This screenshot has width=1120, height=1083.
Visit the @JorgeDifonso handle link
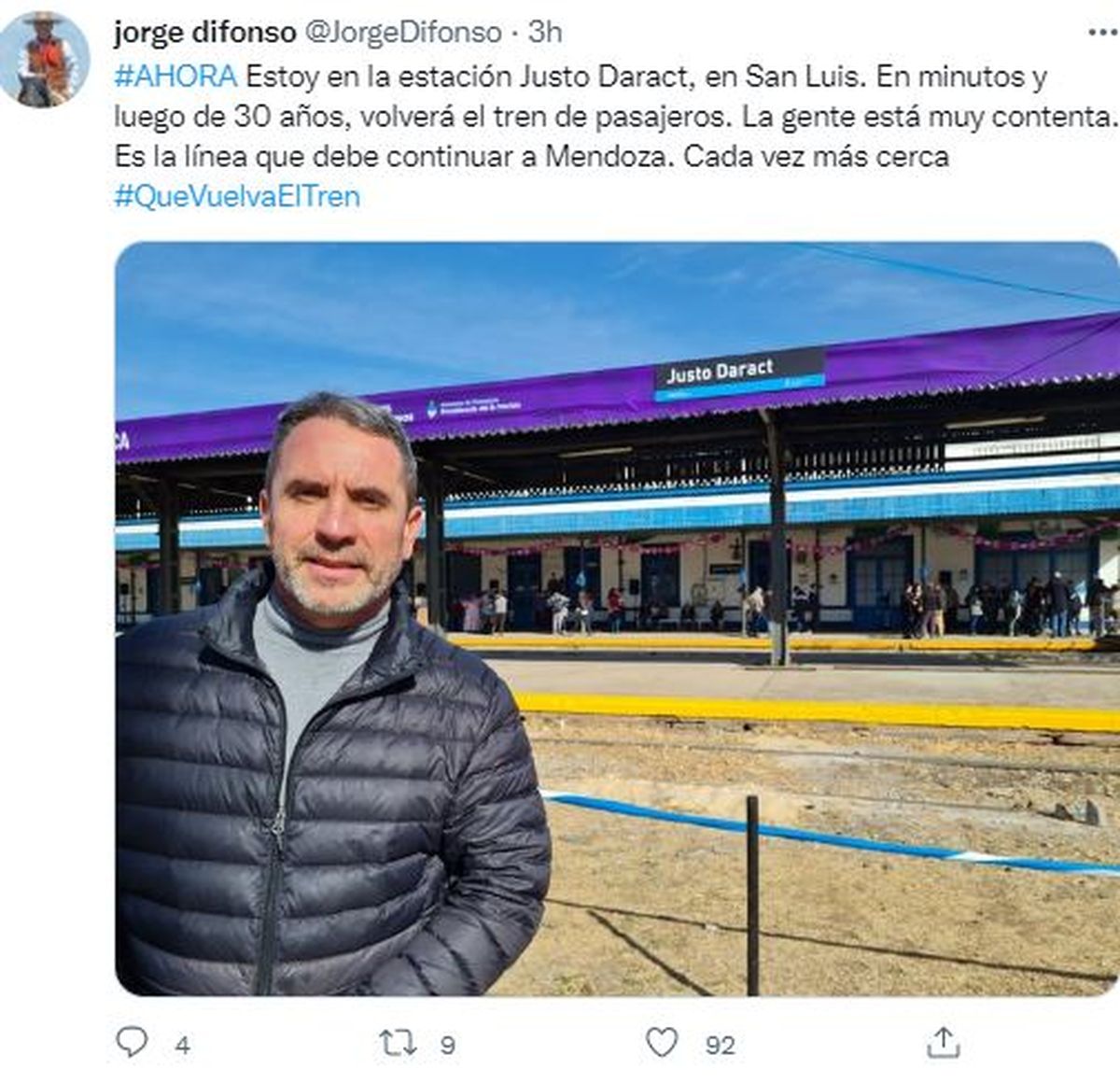[x=403, y=33]
